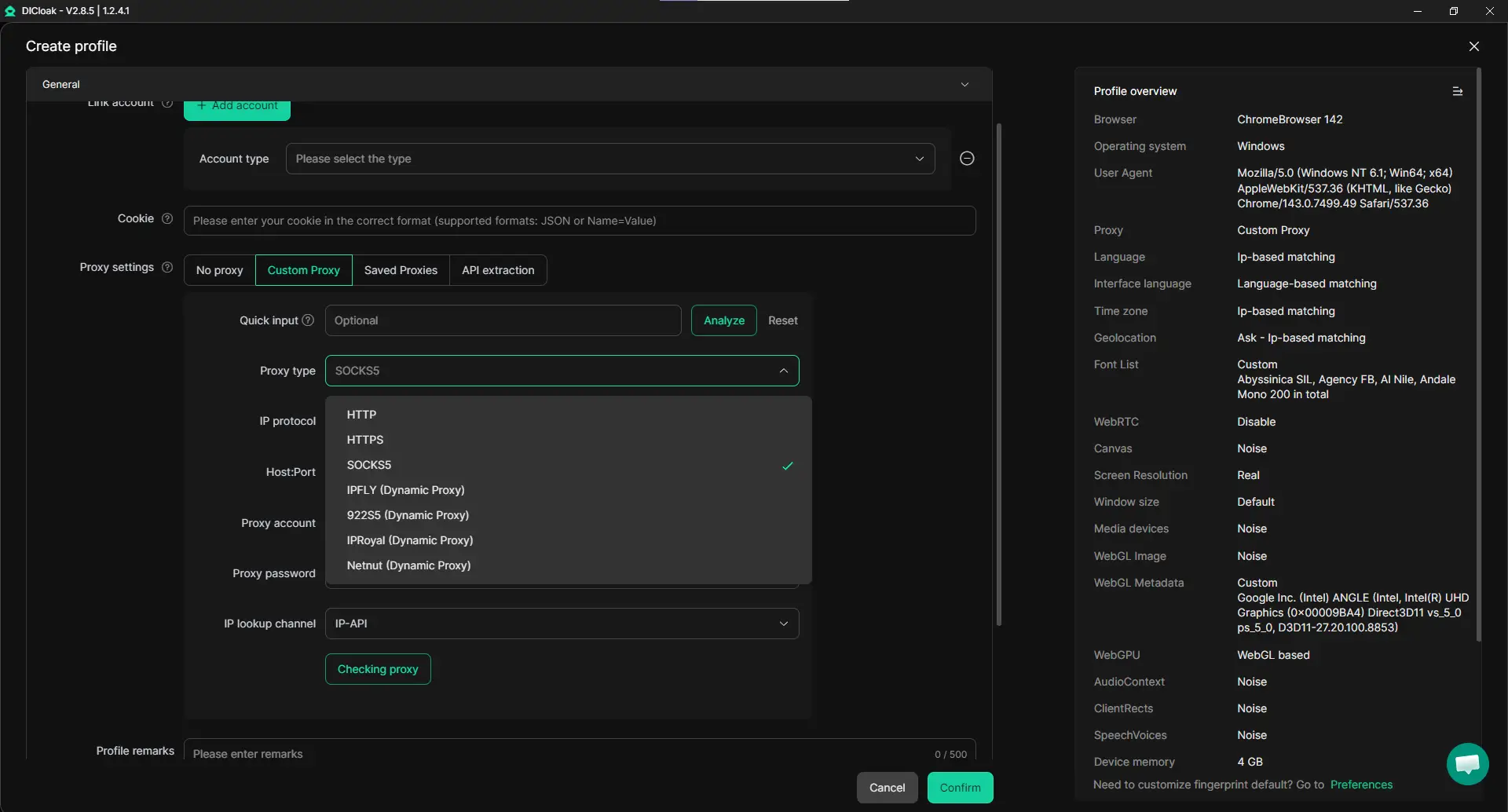
Task: Click the DICloak app logo icon
Action: pyautogui.click(x=10, y=11)
